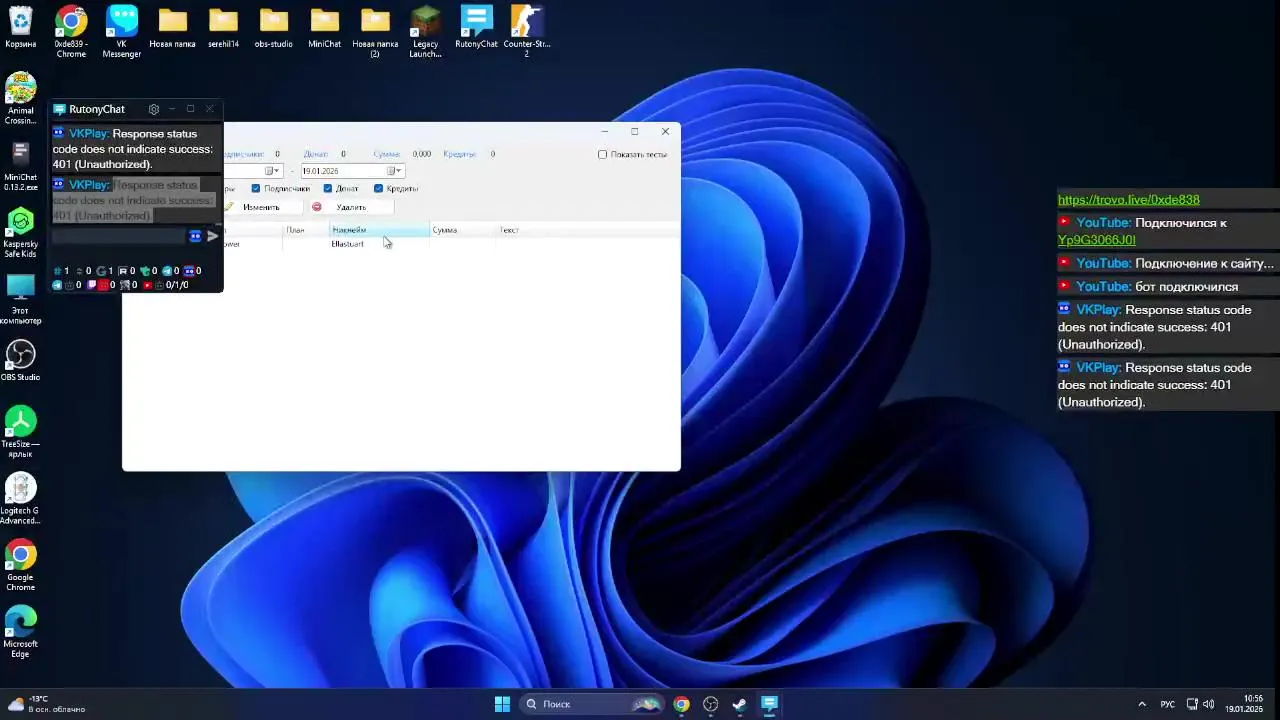
Task: Open the taskbar volume icon
Action: click(x=1208, y=704)
